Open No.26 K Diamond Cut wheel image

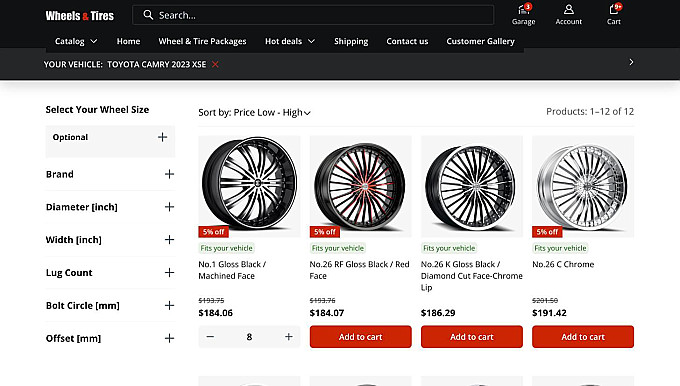click(472, 186)
